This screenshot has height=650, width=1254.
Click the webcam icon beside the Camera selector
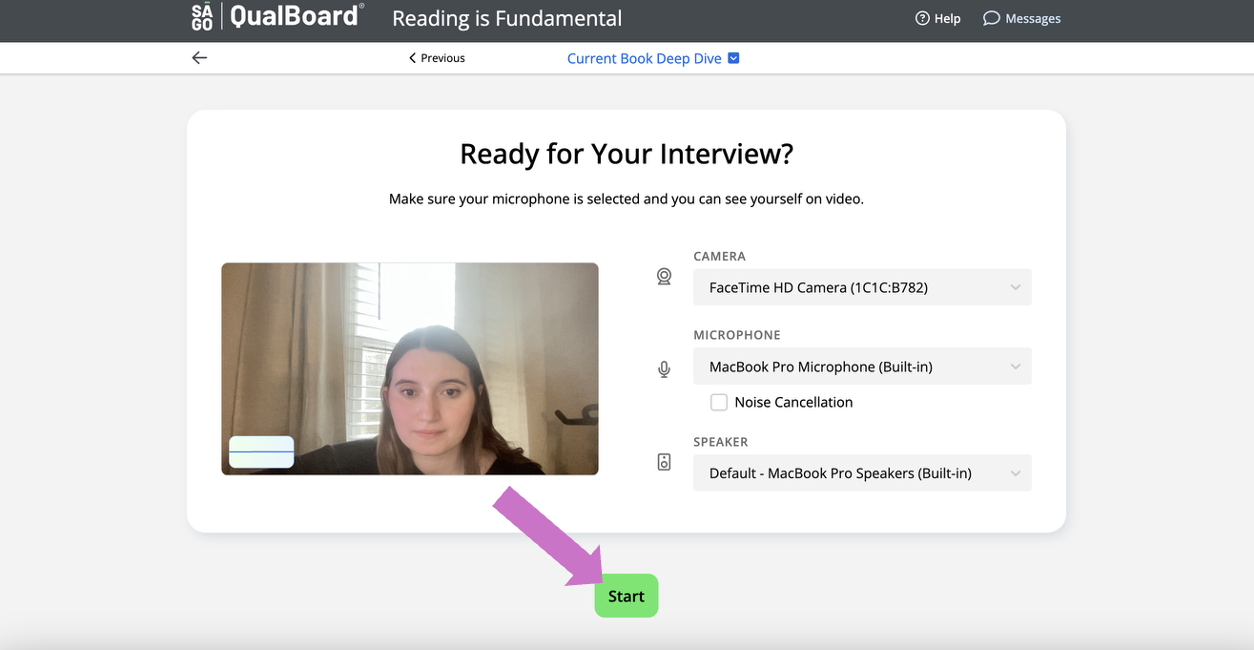click(x=663, y=276)
